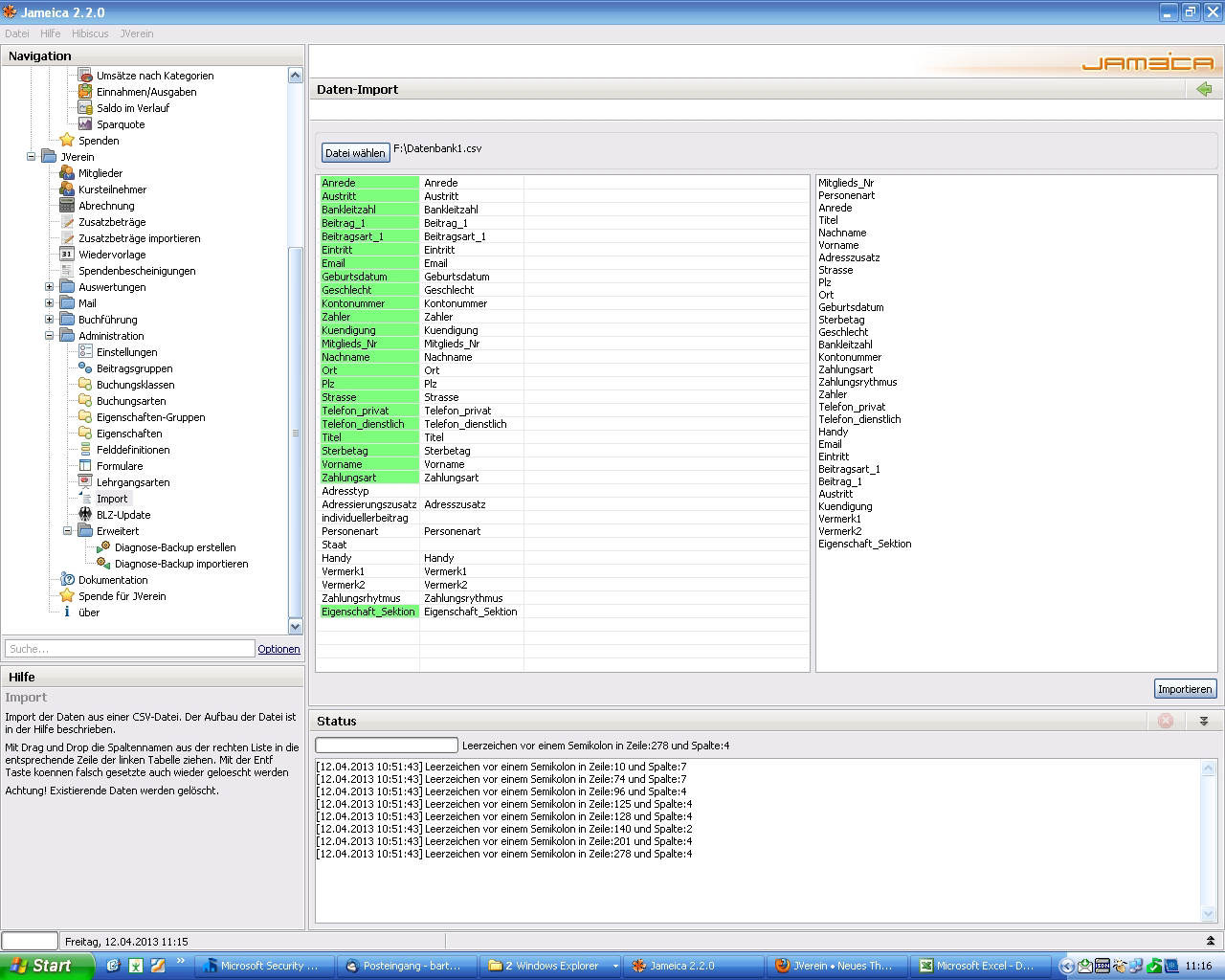Open Zusatzbeträge importieren icon
1225x980 pixels.
click(x=67, y=238)
